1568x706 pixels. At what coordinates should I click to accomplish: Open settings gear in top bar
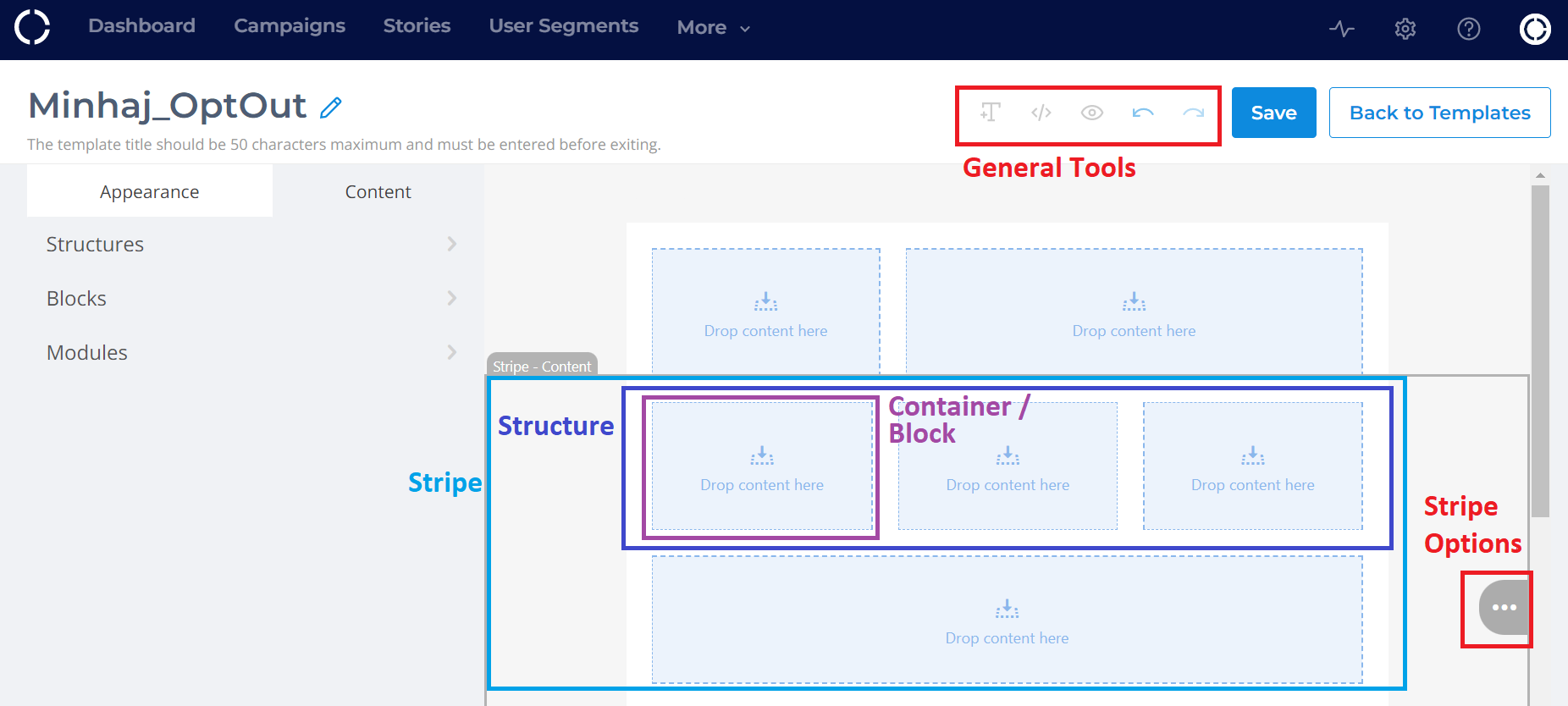click(x=1405, y=30)
